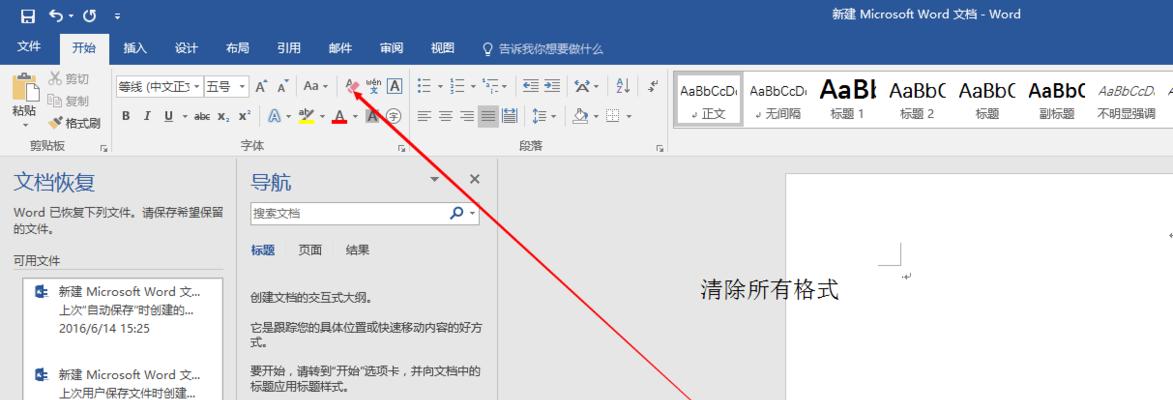Click the Format Painter (格式刷) button
The image size is (1173, 400).
74,123
